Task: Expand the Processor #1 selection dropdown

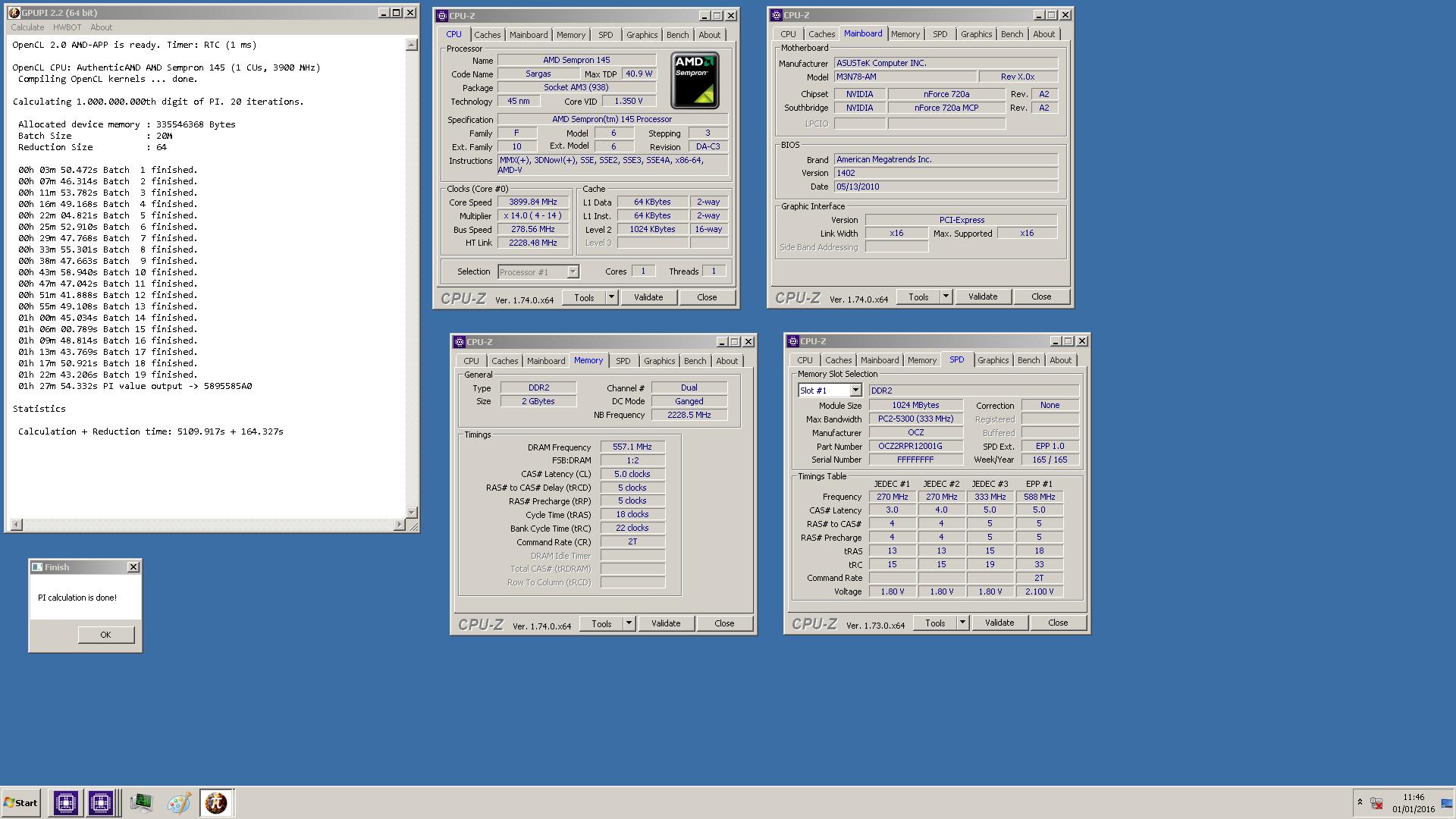Action: pos(573,271)
